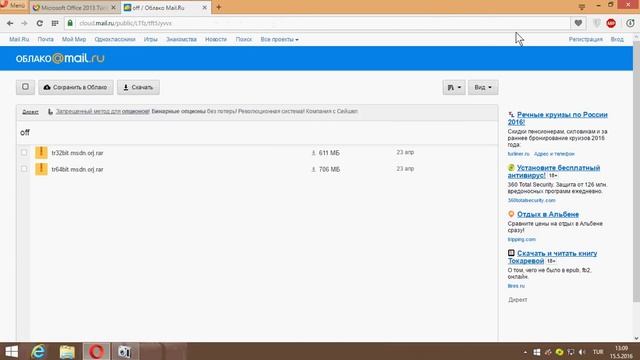Open Мой Мир in top navigation
The width and height of the screenshot is (640, 360).
pos(74,39)
